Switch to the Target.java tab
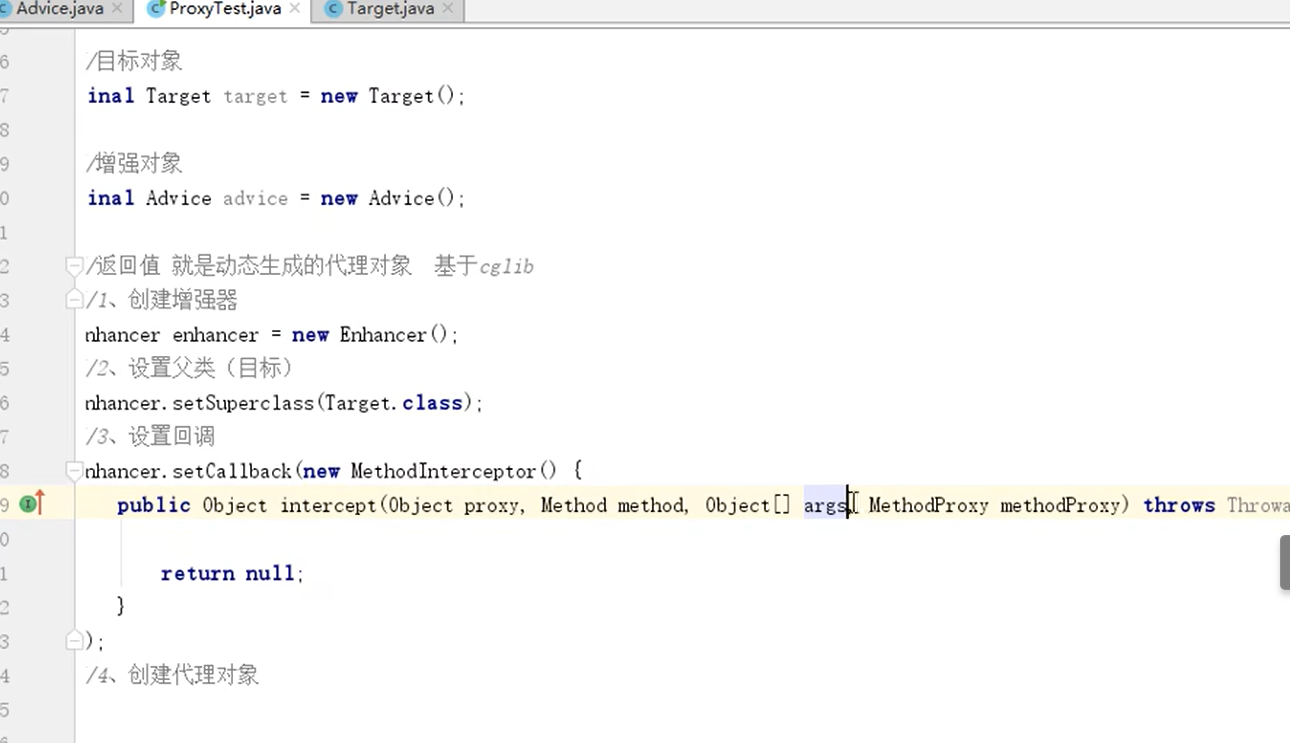The height and width of the screenshot is (743, 1290). 390,9
